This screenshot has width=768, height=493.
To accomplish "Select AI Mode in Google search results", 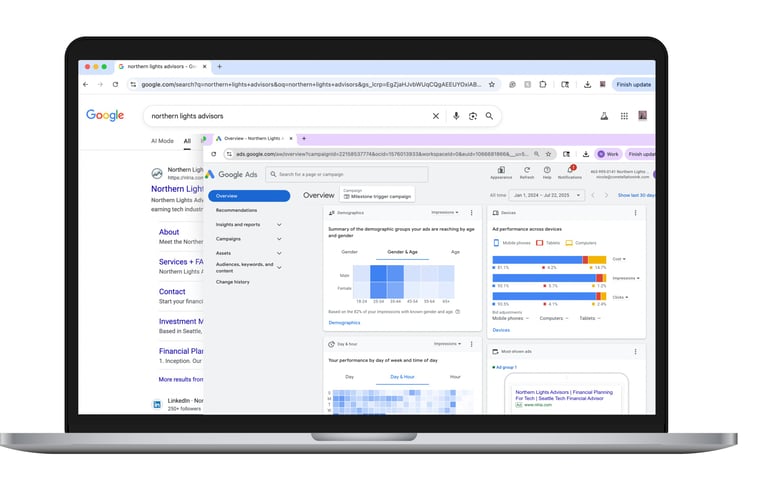I will (162, 141).
